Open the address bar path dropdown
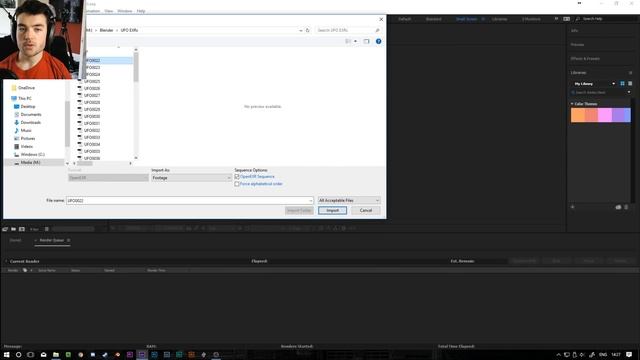This screenshot has width=640, height=360. tap(301, 30)
